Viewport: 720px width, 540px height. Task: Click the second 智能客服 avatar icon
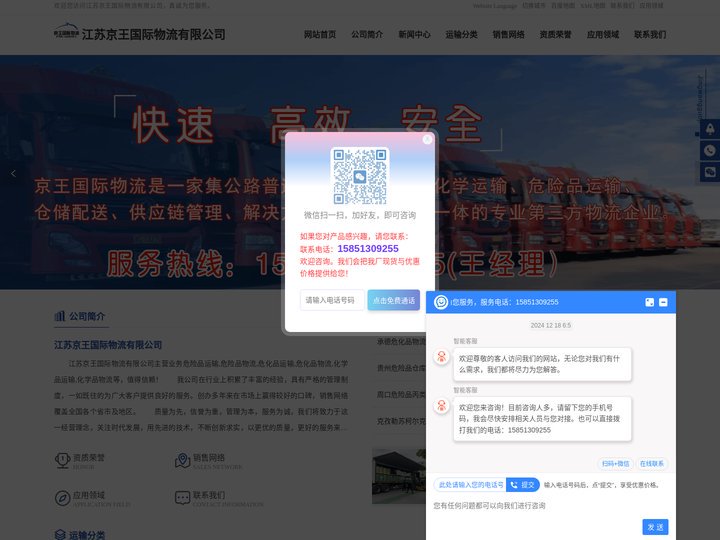[442, 405]
